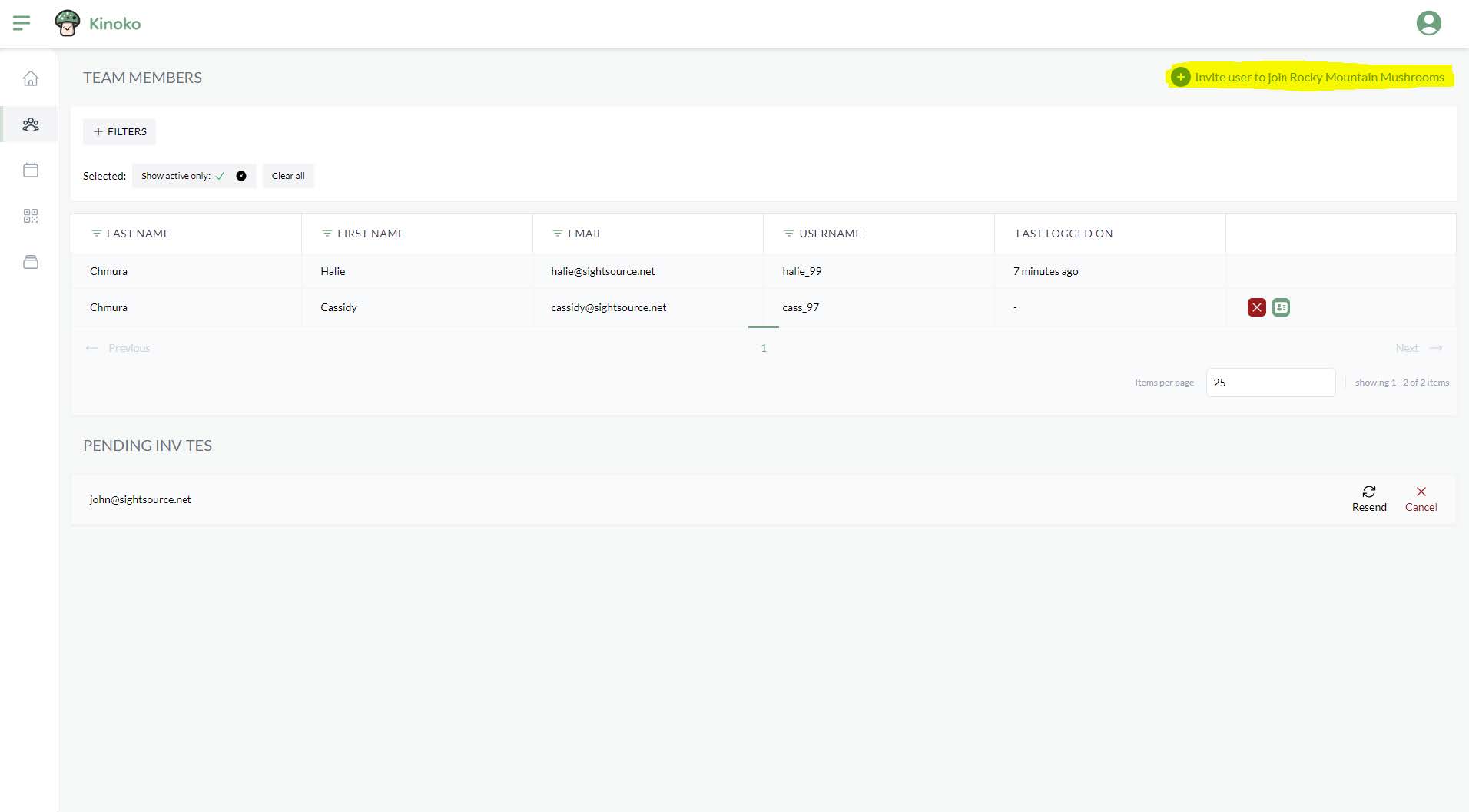This screenshot has height=812, width=1469.
Task: Click the Kinoko mushroom logo
Action: [68, 23]
